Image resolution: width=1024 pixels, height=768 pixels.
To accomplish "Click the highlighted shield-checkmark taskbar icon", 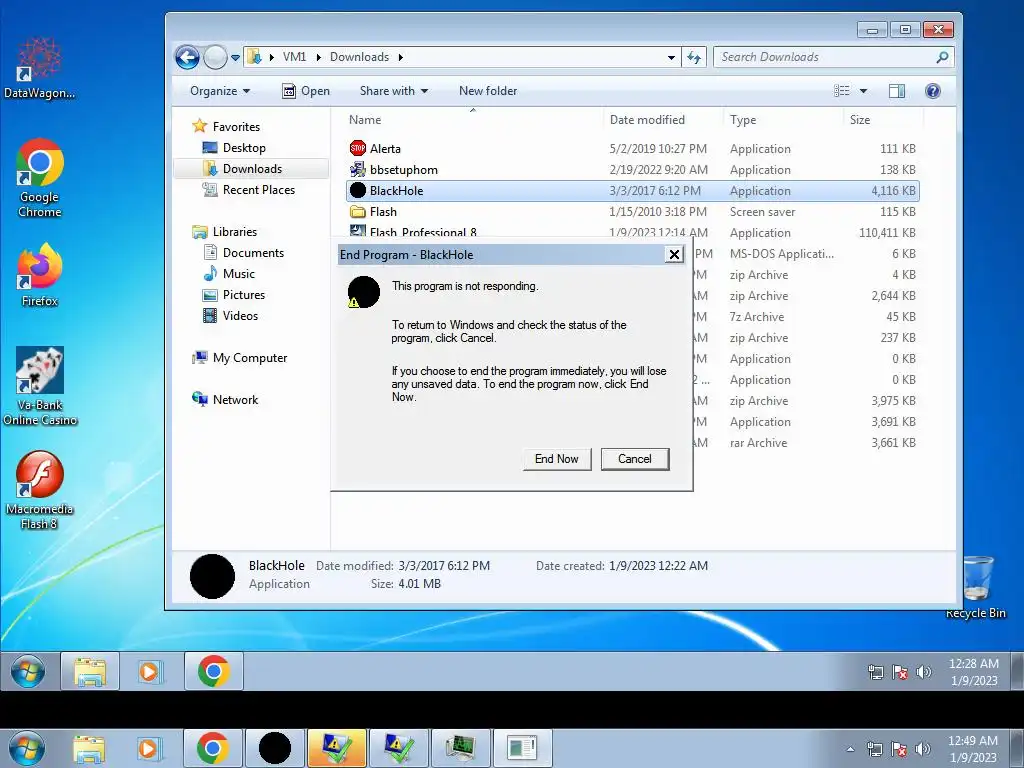I will 336,748.
